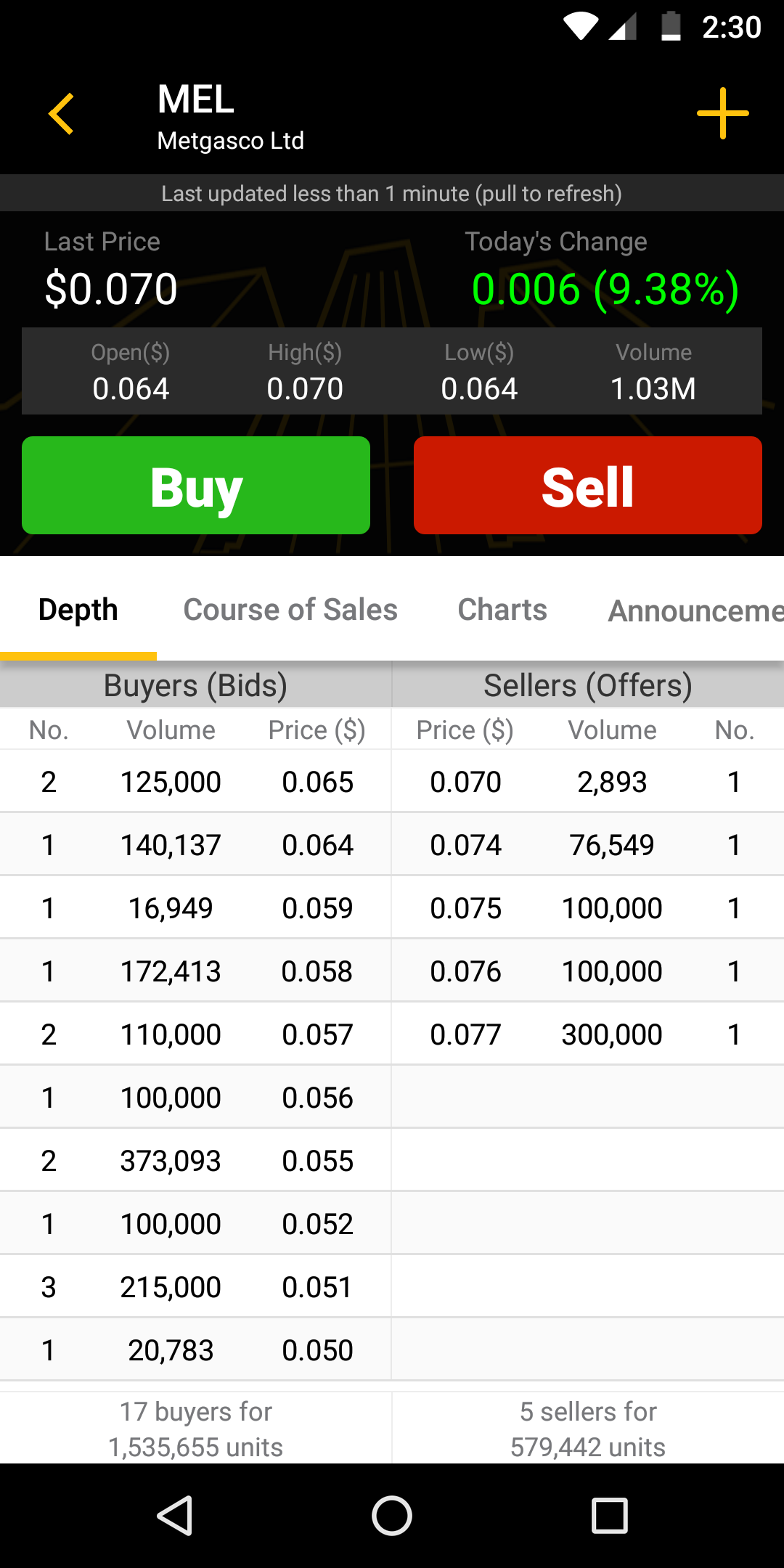Viewport: 784px width, 1568px height.
Task: Select bid price 0.055
Action: (318, 1161)
